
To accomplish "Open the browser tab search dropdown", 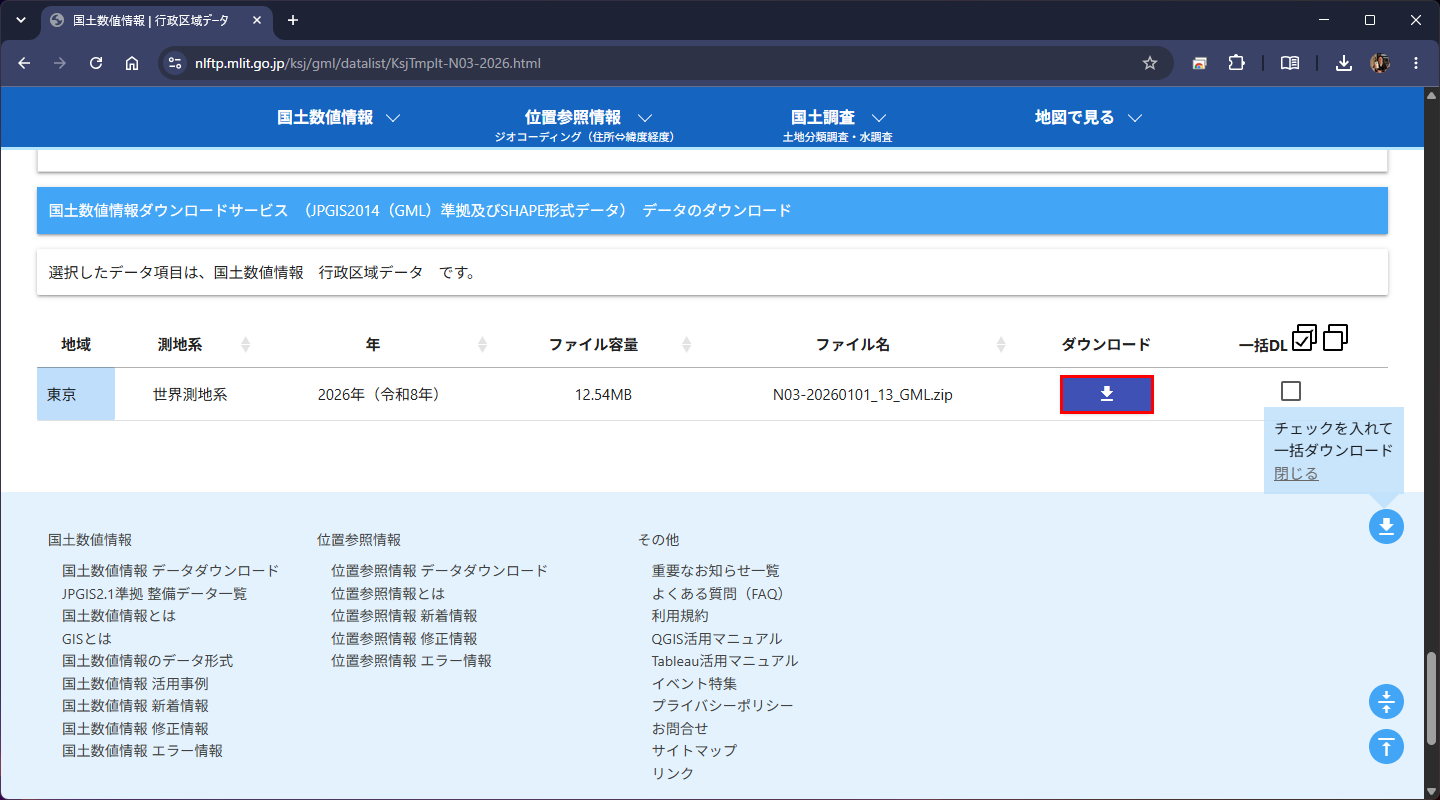I will tap(20, 20).
